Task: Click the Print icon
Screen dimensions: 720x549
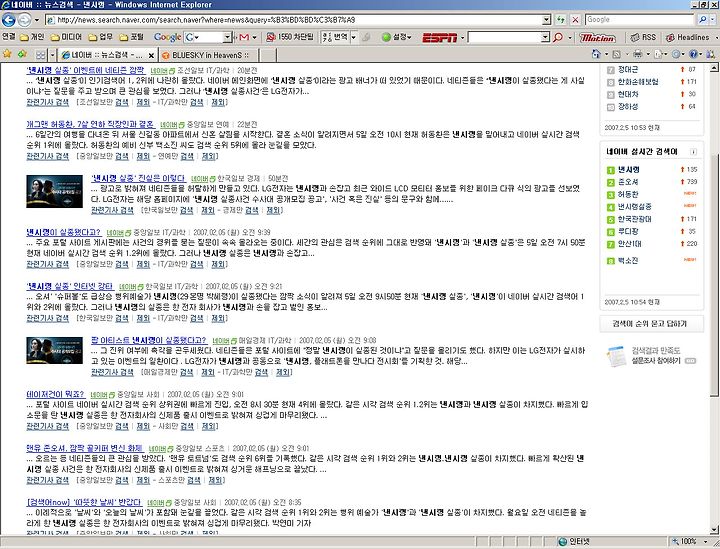Action: click(x=638, y=54)
